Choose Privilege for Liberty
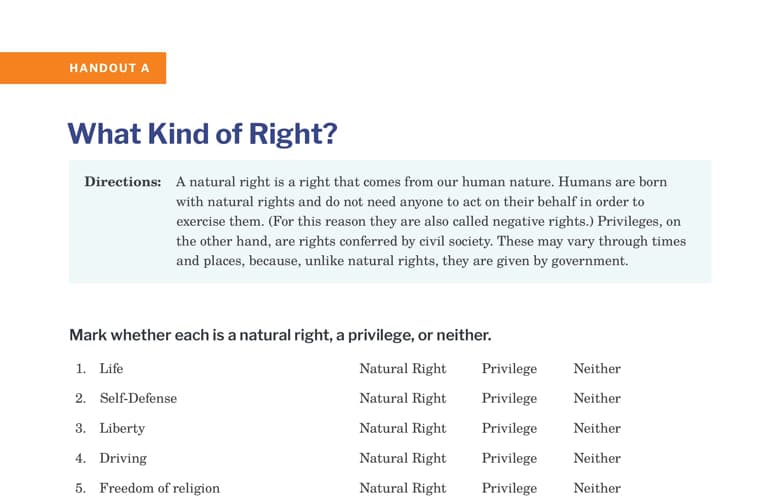The width and height of the screenshot is (780, 500). (x=509, y=428)
